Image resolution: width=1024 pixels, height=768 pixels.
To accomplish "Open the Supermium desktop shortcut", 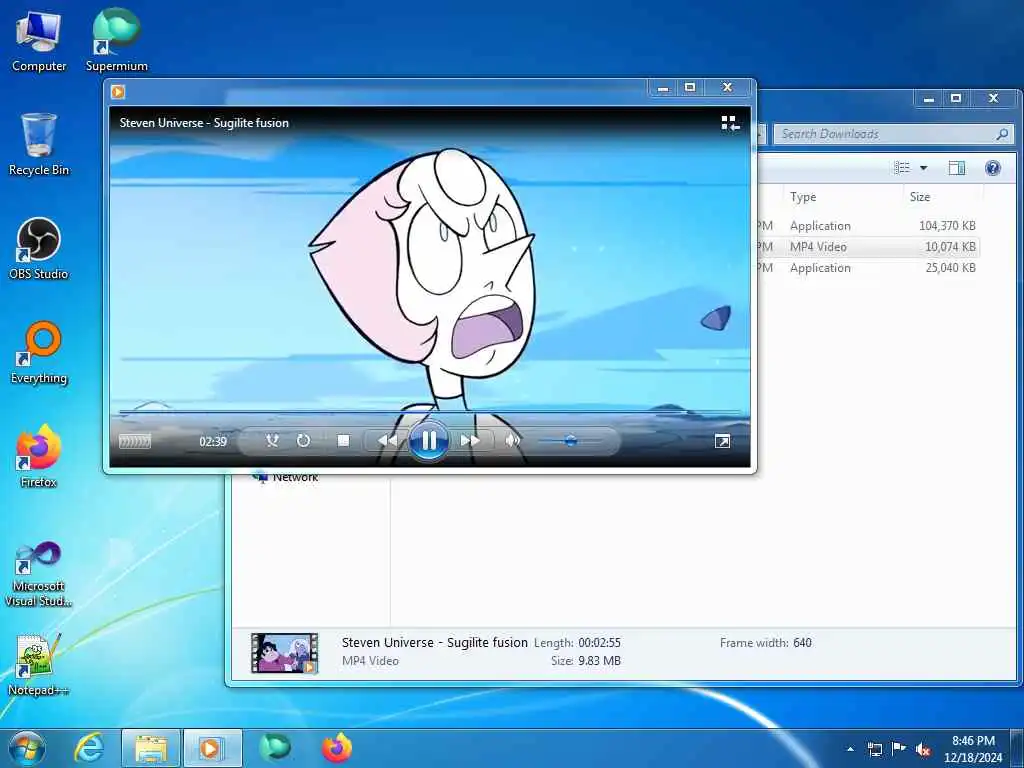I will coord(116,40).
